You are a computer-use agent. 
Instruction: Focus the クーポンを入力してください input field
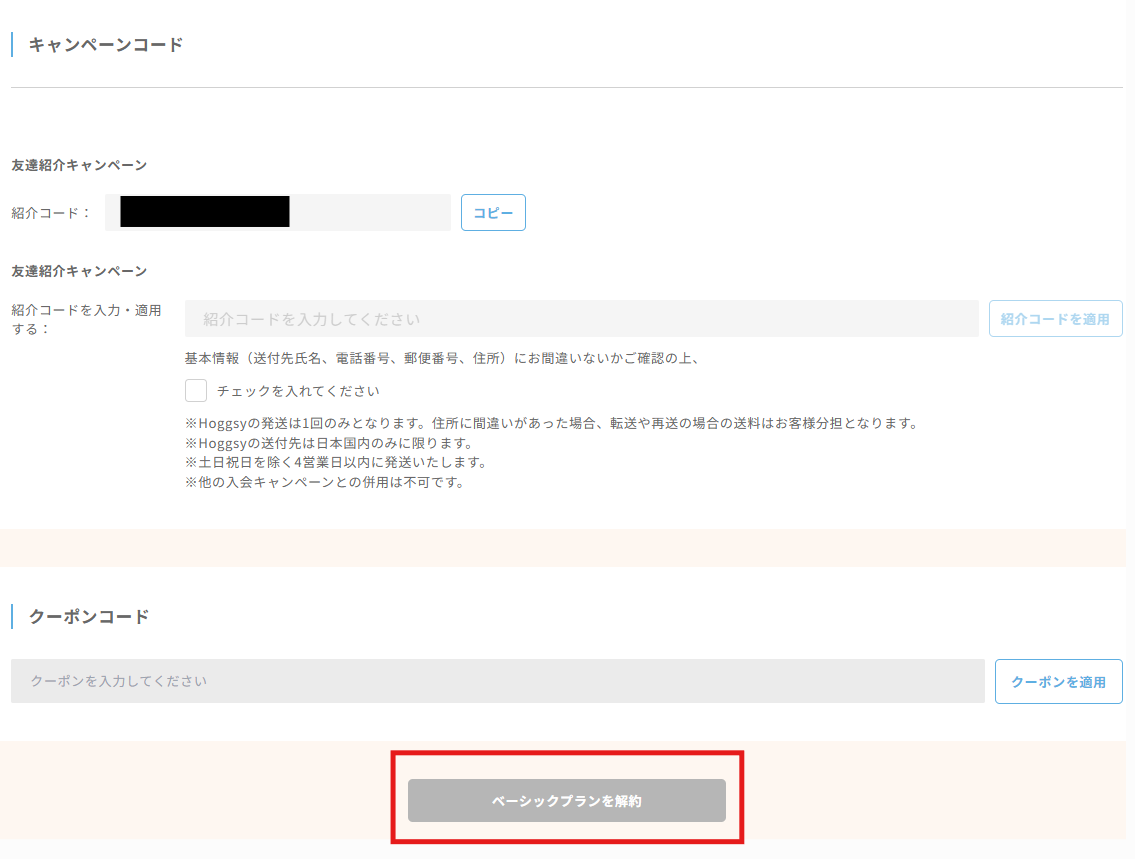point(497,681)
